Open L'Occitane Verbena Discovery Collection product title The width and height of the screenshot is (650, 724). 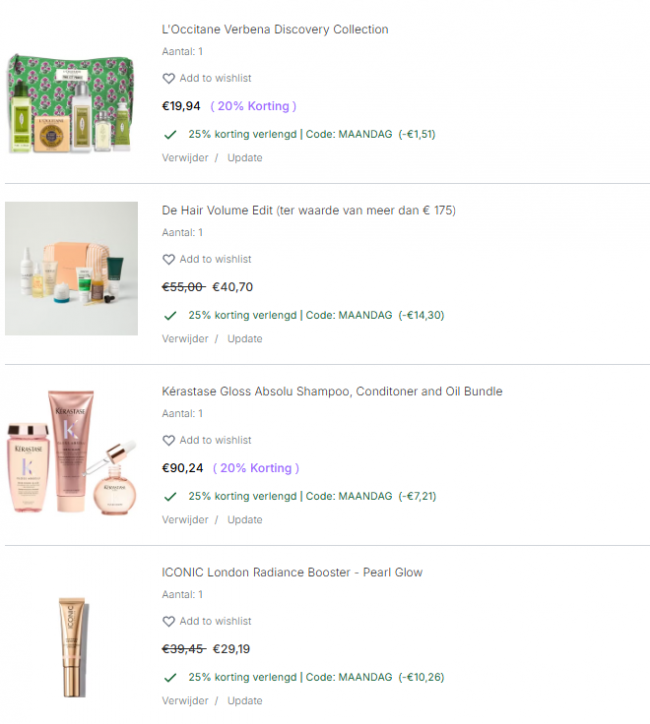[275, 30]
